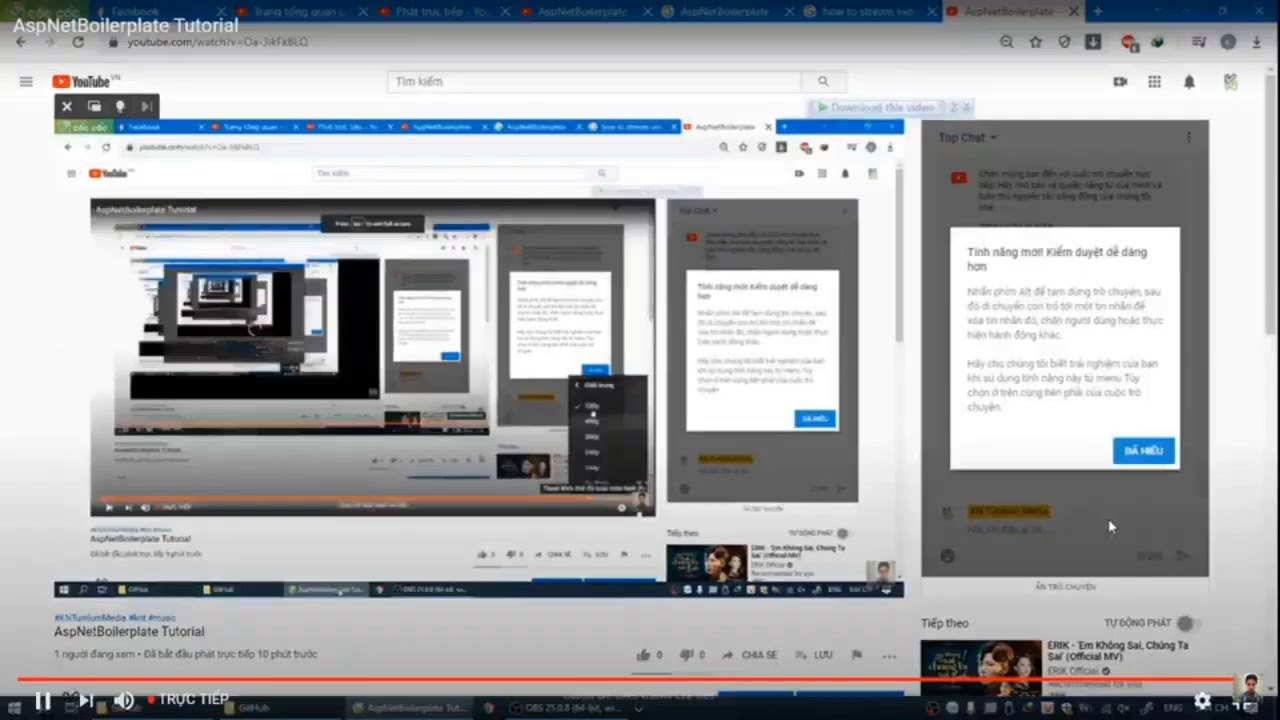Click the lightbulb overlay icon

tap(120, 106)
